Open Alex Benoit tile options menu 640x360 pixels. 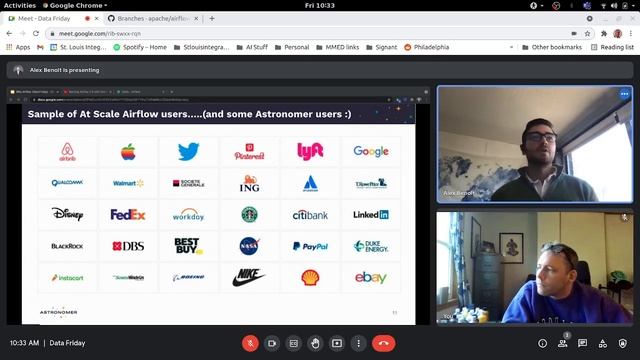[x=624, y=94]
